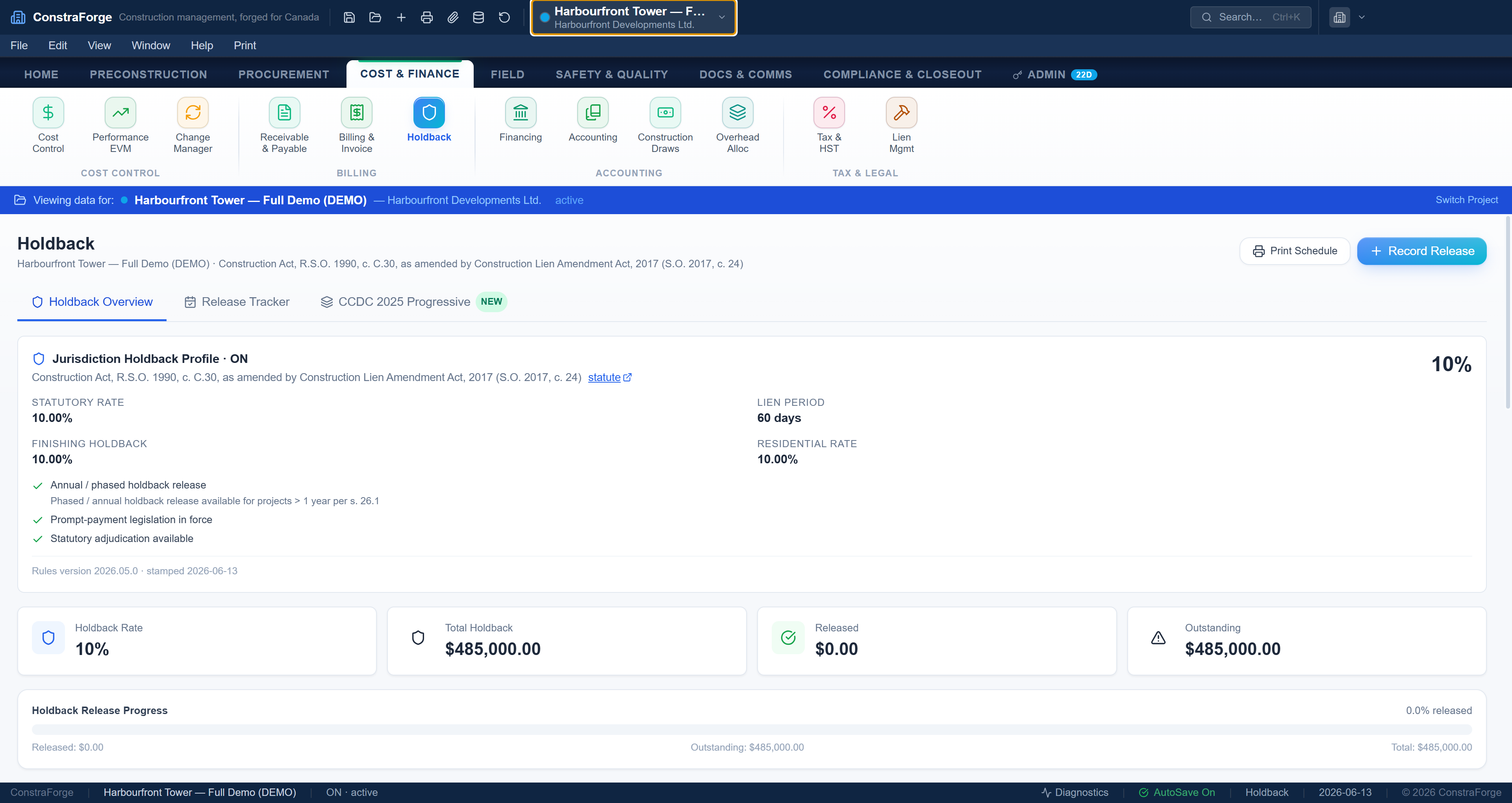The width and height of the screenshot is (1512, 803).
Task: Switch to the ADMIN tab
Action: click(x=1055, y=74)
